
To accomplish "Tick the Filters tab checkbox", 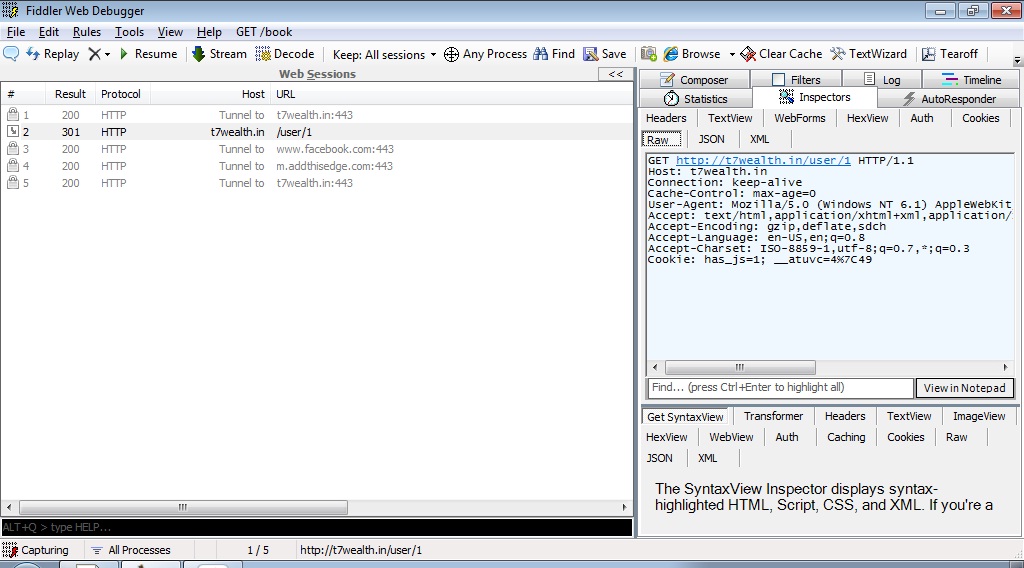I will [x=779, y=80].
